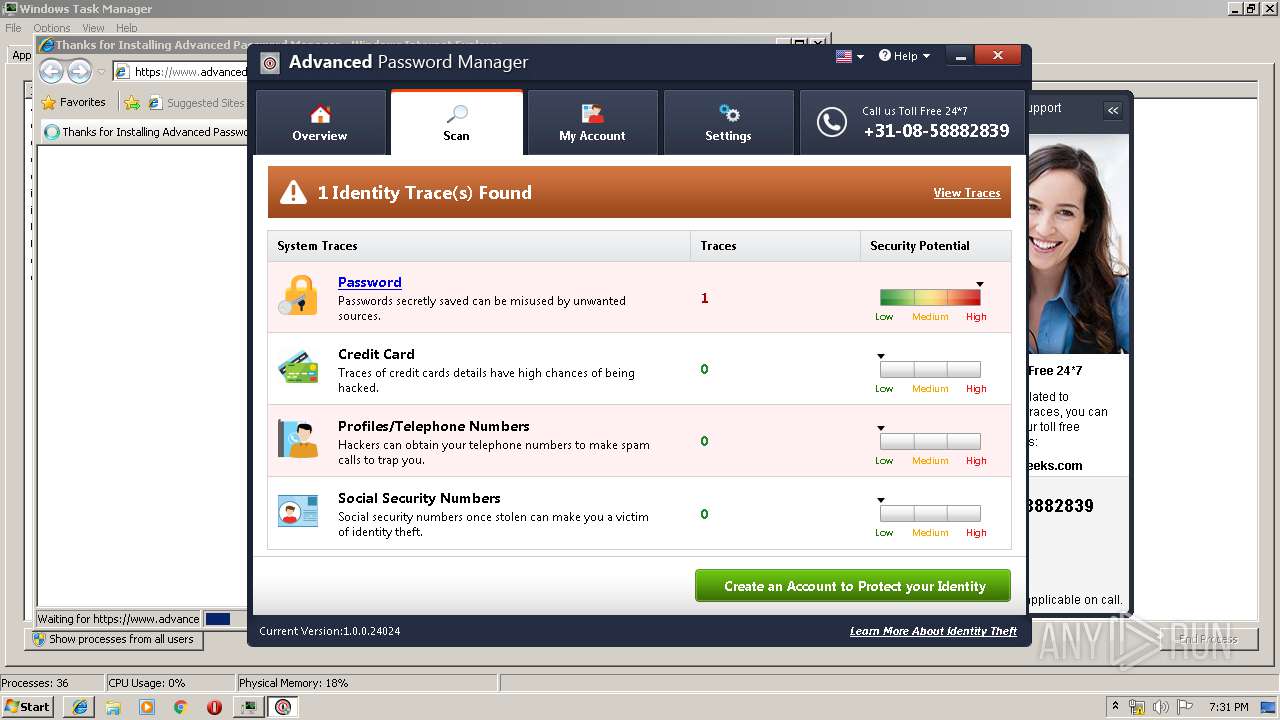
Task: Click the taskbar clock showing 7:31 PM
Action: 1229,707
